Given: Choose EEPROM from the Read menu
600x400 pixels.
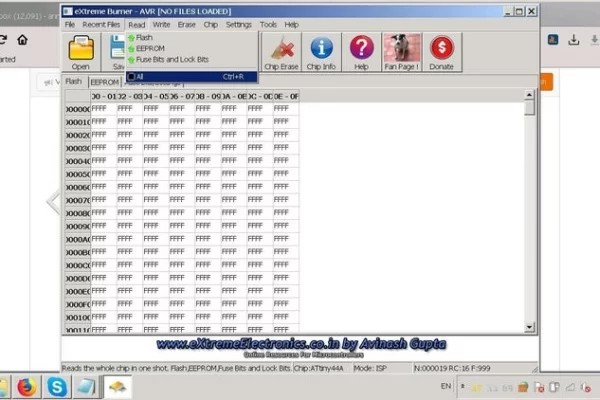Looking at the screenshot, I should [192, 49].
